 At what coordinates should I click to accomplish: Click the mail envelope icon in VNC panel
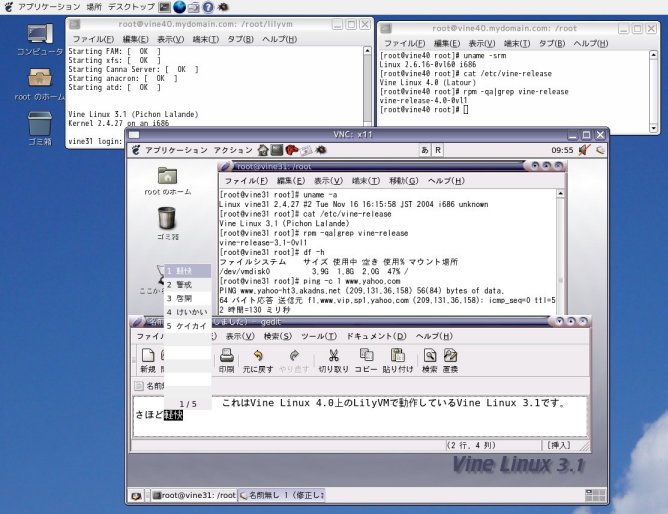coord(306,150)
